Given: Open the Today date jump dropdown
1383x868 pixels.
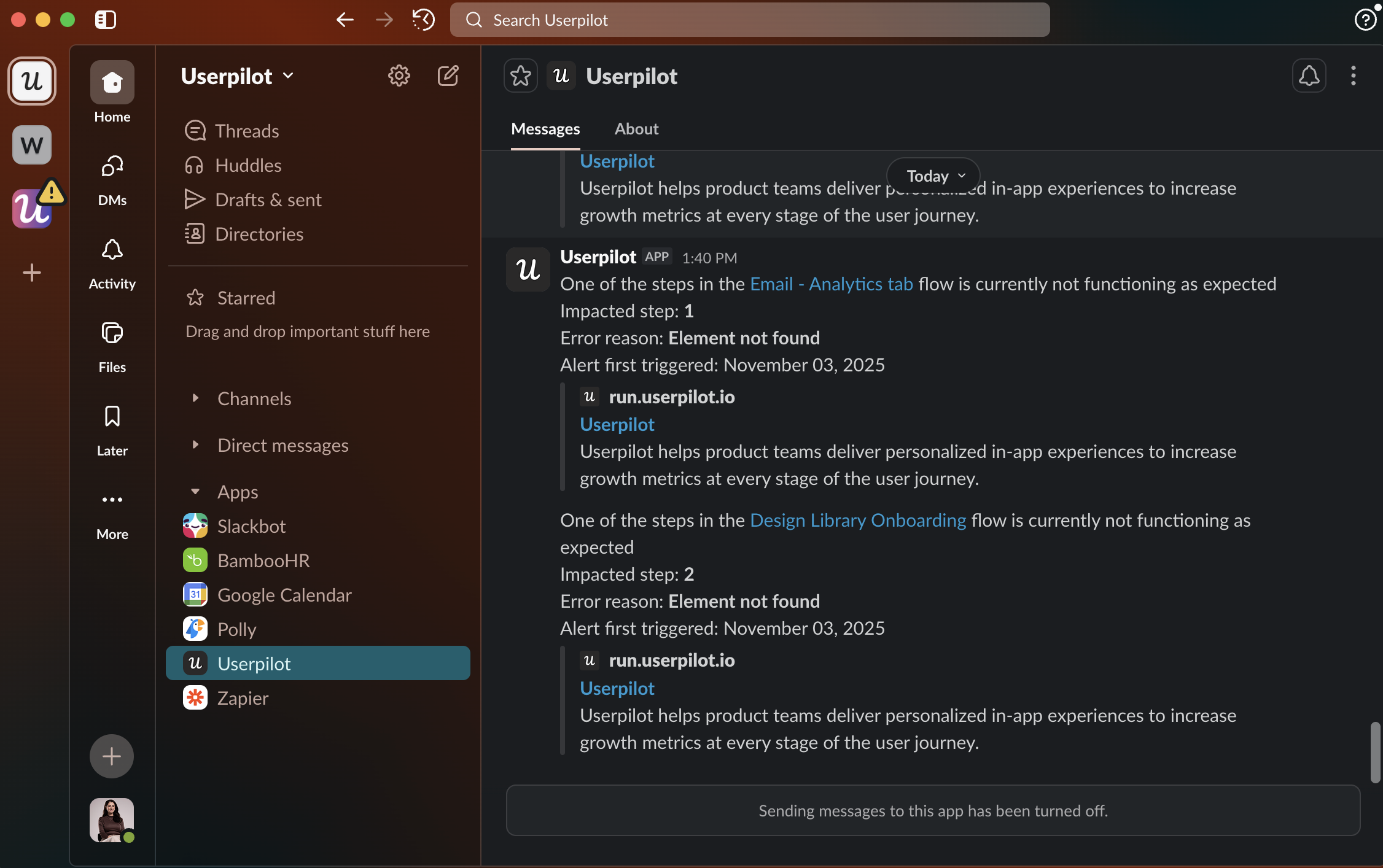Looking at the screenshot, I should pyautogui.click(x=933, y=176).
